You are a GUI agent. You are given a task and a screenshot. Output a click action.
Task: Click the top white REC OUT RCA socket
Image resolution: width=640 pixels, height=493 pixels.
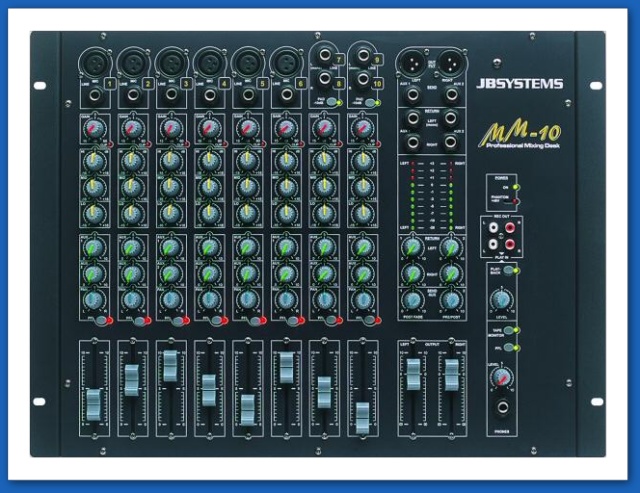tap(493, 227)
